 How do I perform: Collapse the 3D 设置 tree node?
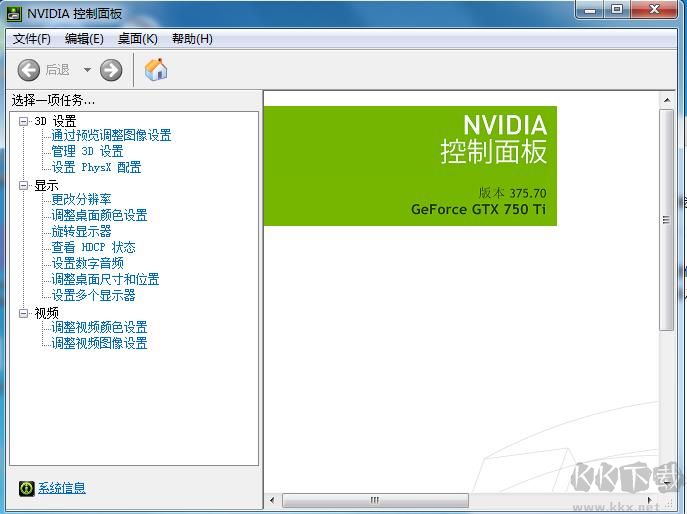24,121
